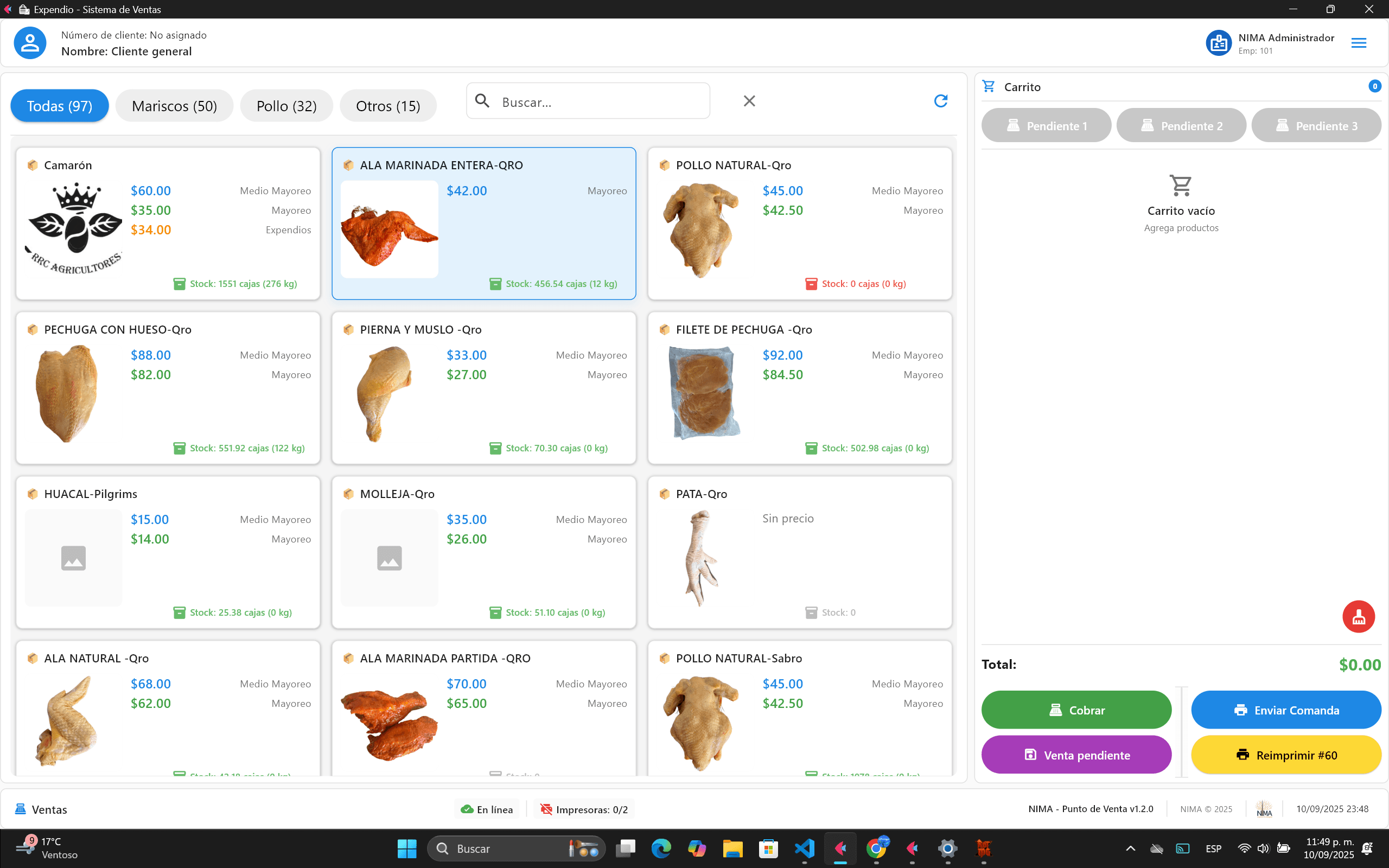Filter products by Otros (15)
The image size is (1389, 868).
388,106
